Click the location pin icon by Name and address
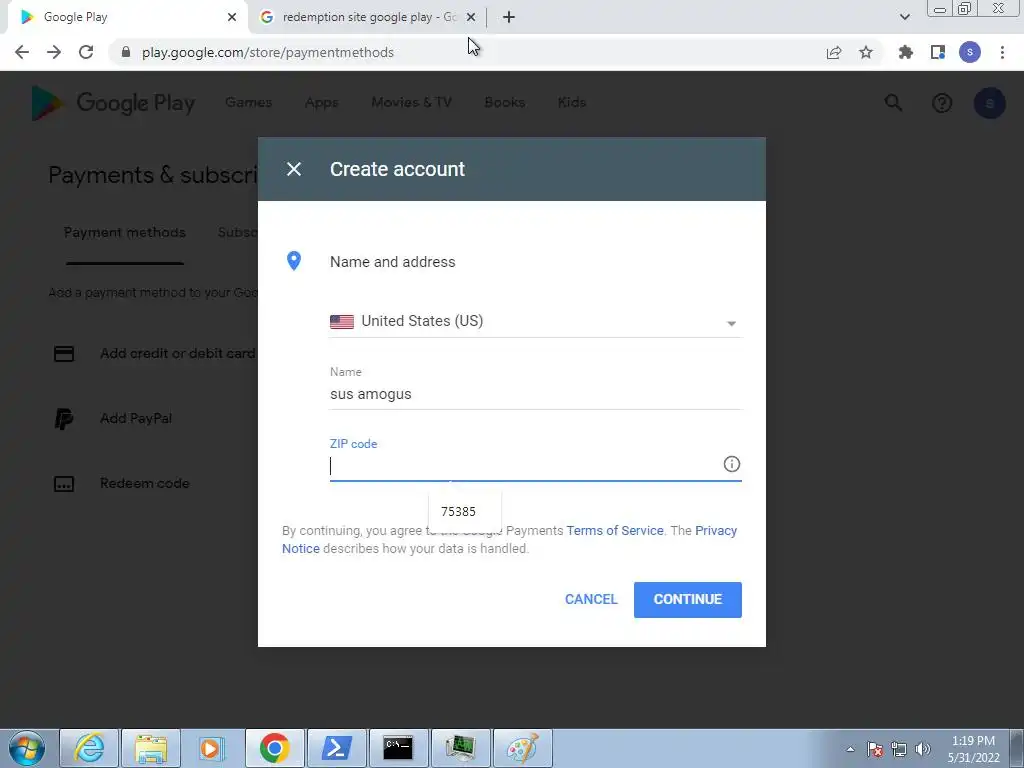This screenshot has height=768, width=1024. (x=294, y=261)
